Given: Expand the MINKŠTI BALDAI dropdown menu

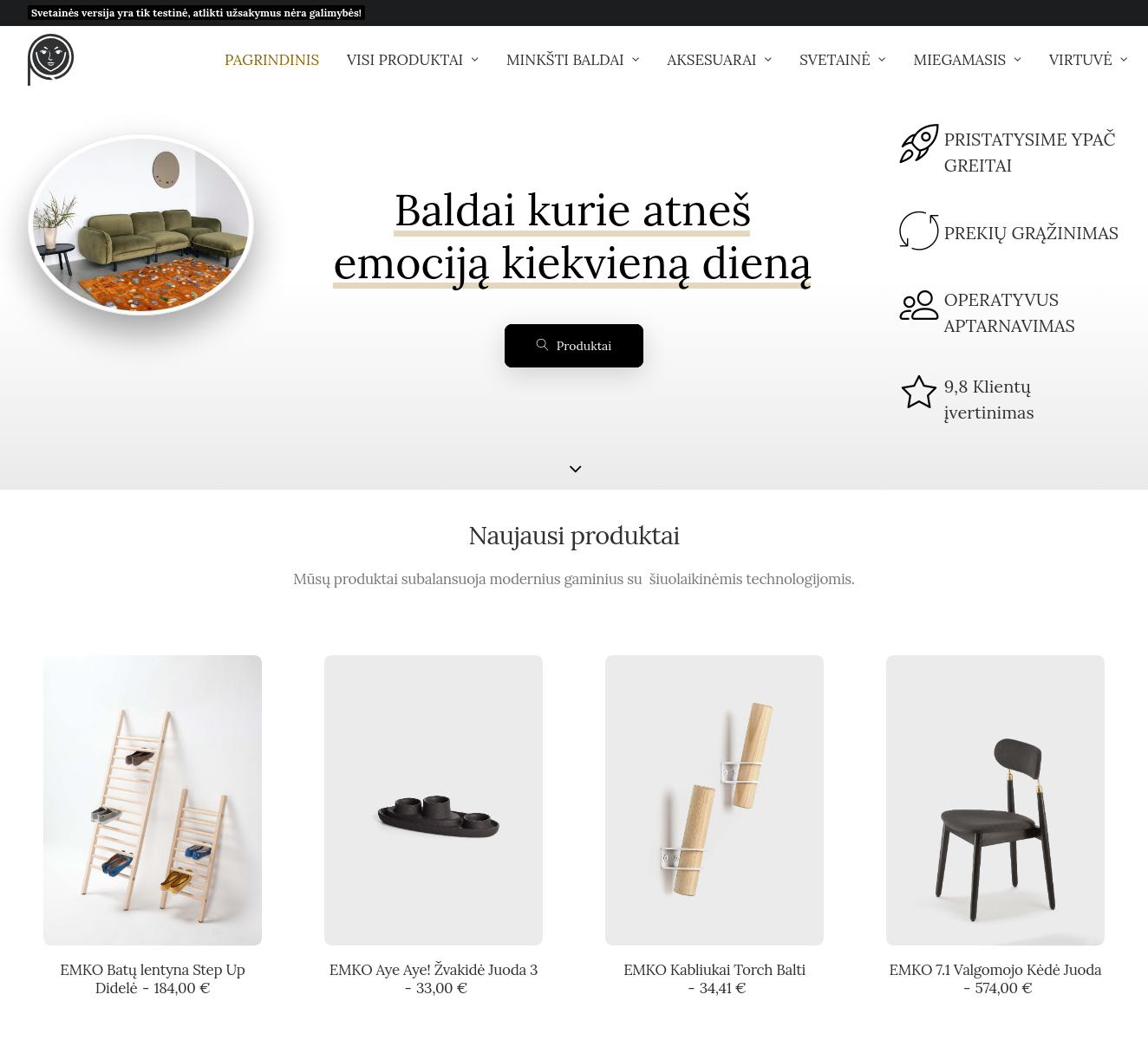Looking at the screenshot, I should tap(573, 60).
